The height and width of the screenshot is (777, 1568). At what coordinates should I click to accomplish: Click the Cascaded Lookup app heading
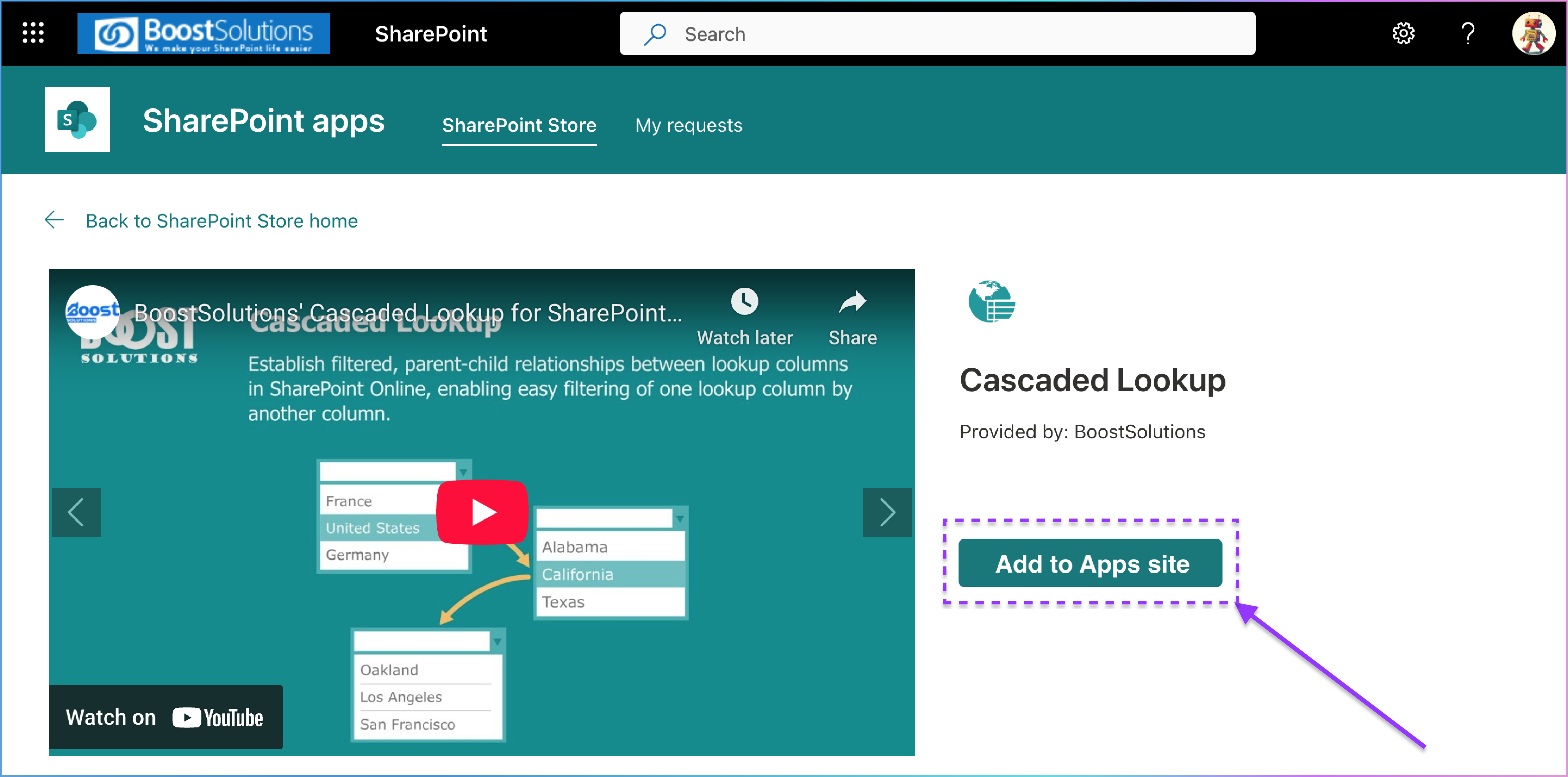point(1092,381)
